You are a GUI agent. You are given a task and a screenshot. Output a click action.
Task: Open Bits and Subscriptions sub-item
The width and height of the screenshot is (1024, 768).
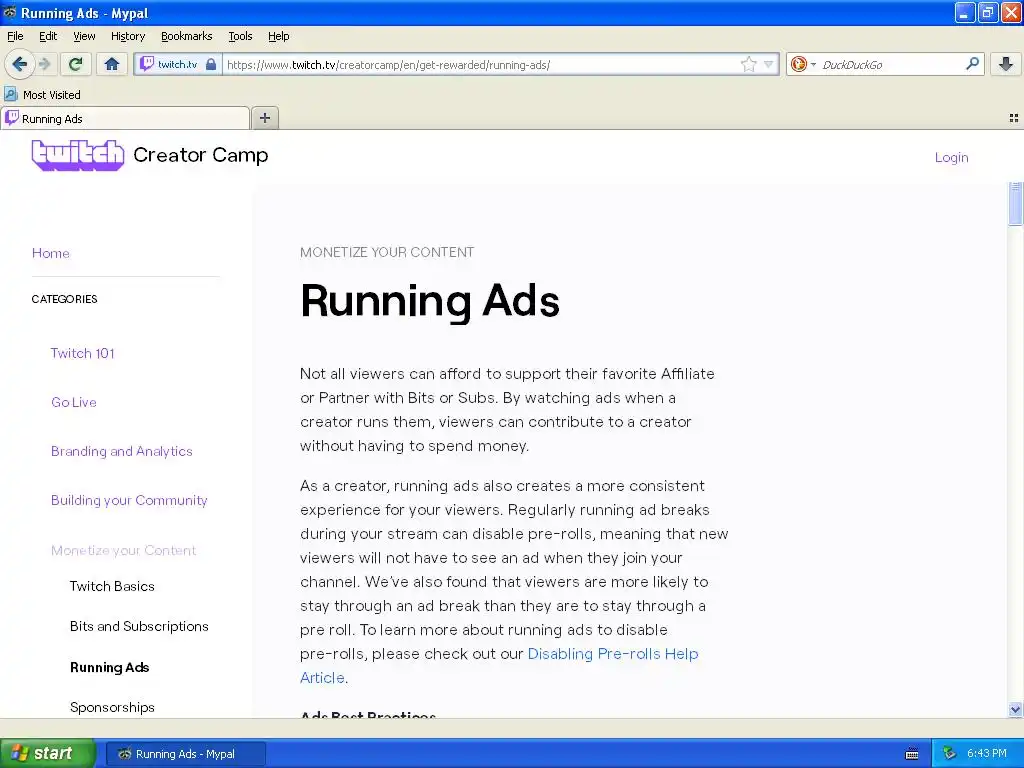pyautogui.click(x=139, y=626)
